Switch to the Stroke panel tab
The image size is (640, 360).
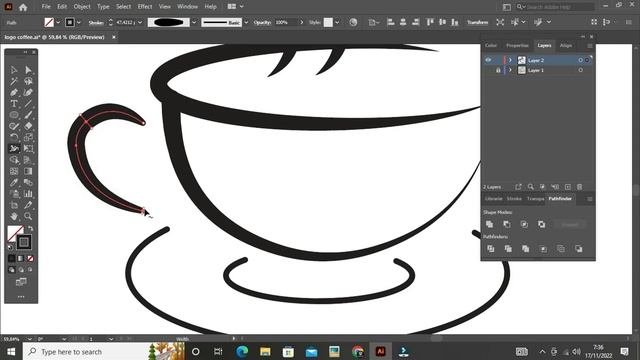tap(514, 199)
